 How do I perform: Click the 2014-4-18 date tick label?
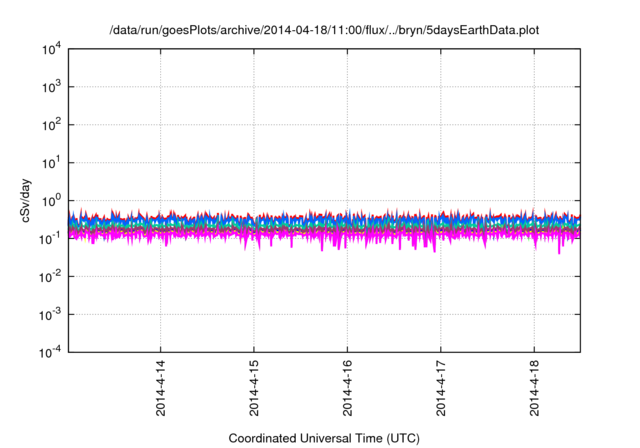point(534,388)
